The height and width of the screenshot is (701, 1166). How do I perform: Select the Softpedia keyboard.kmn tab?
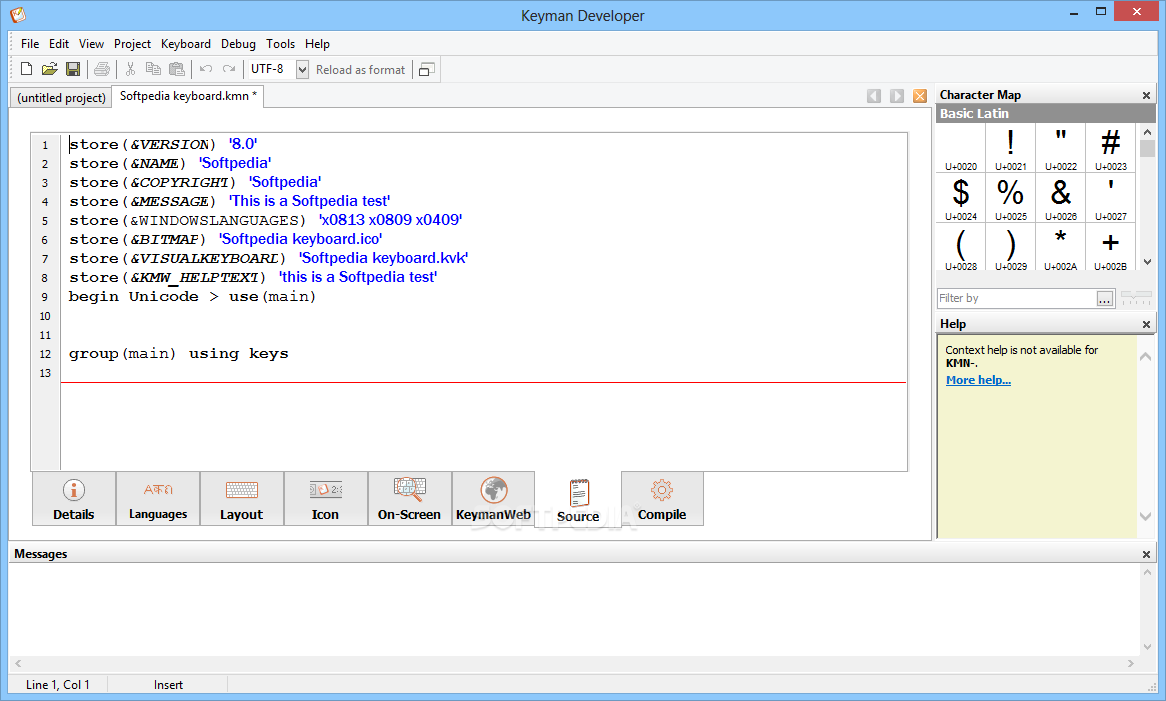[x=187, y=96]
